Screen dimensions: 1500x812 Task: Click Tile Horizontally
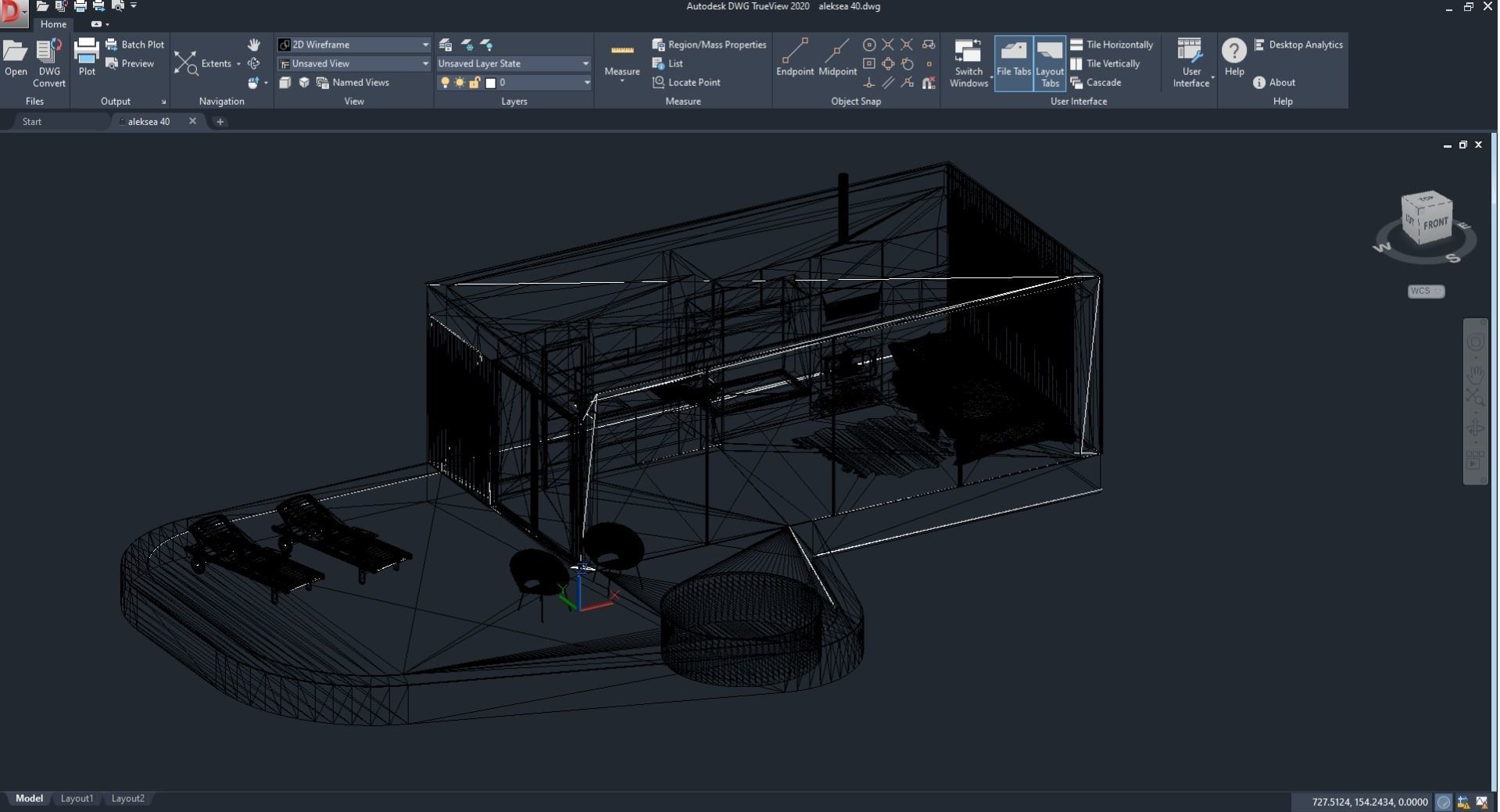[1112, 45]
